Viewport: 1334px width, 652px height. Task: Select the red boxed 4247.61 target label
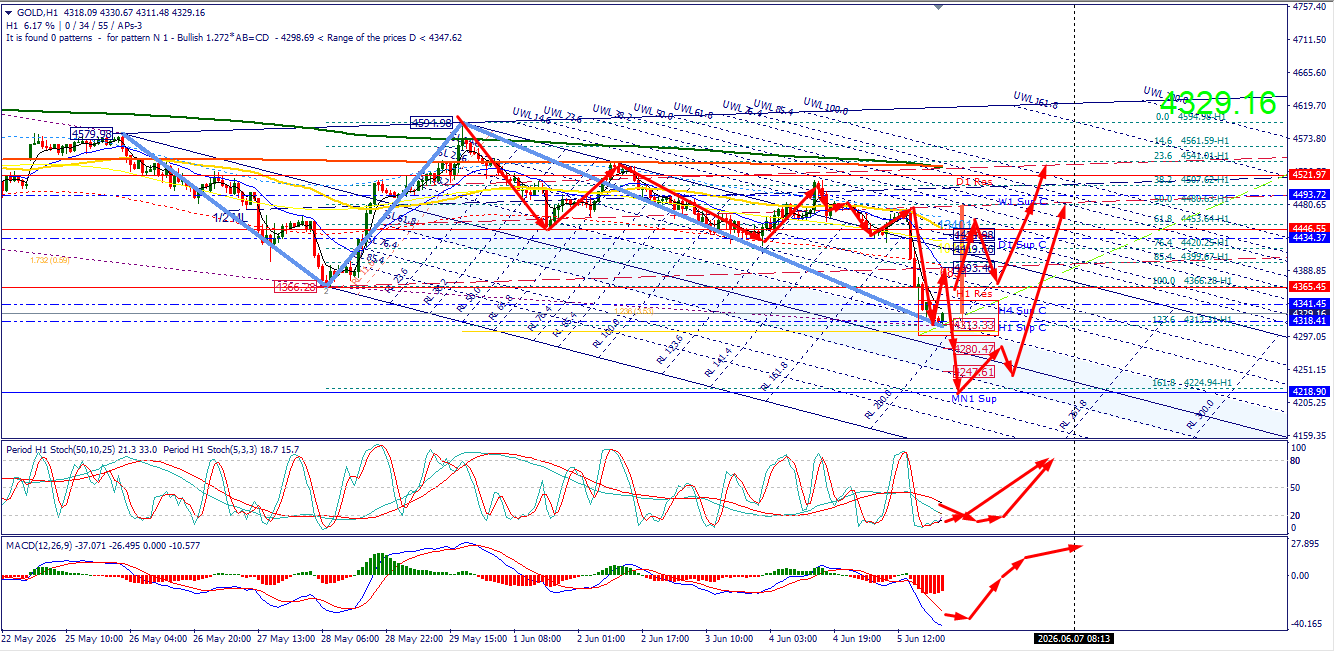pos(973,372)
